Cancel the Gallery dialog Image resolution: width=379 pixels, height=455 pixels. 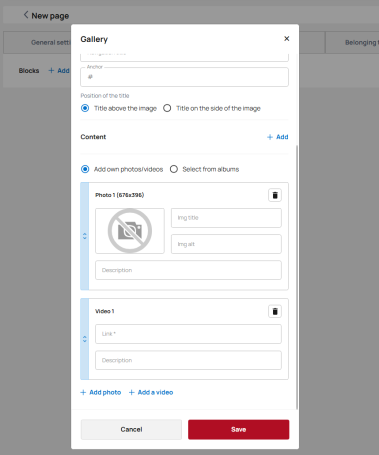tap(131, 429)
